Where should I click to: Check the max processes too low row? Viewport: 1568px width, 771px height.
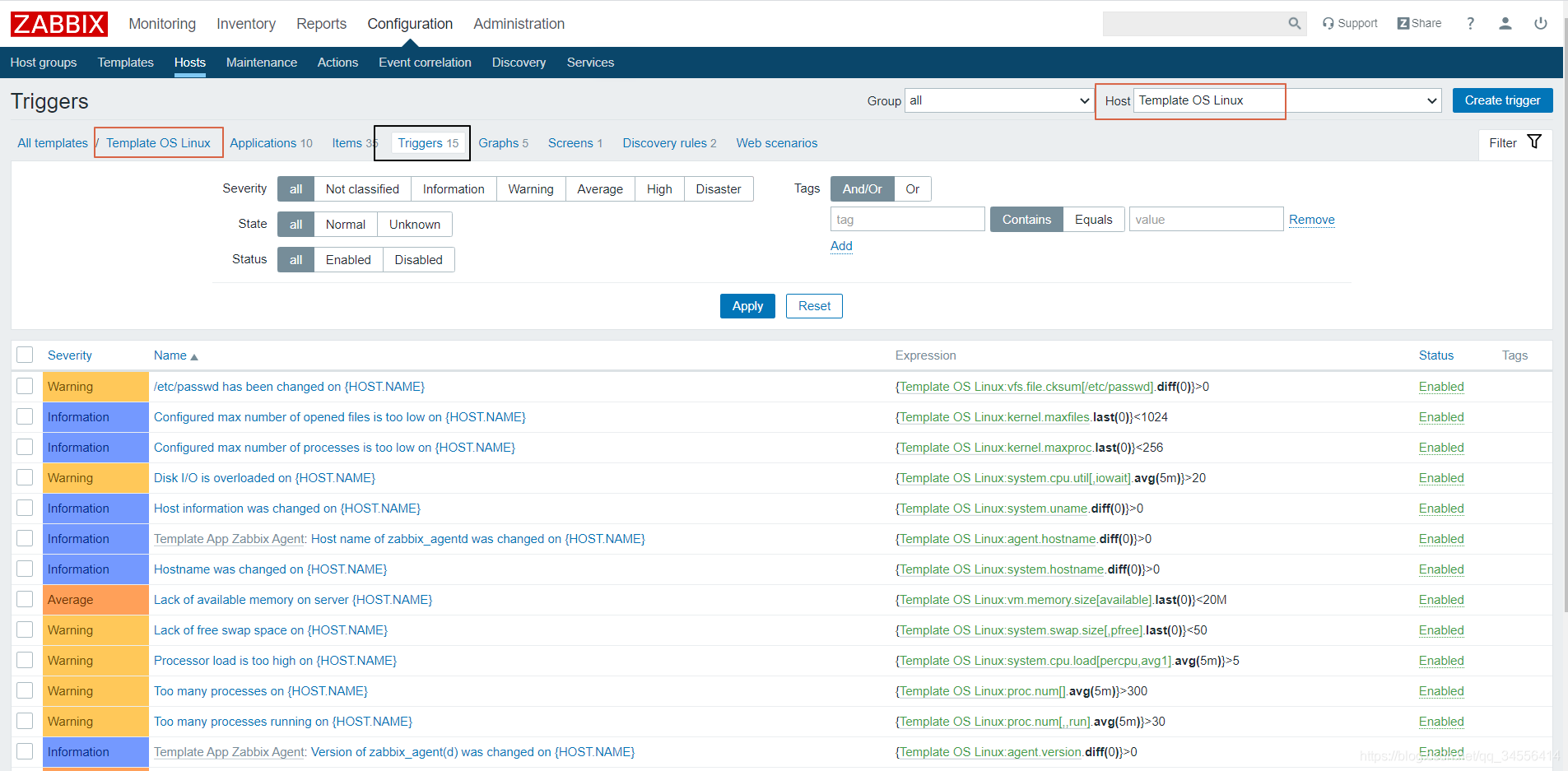pyautogui.click(x=25, y=447)
